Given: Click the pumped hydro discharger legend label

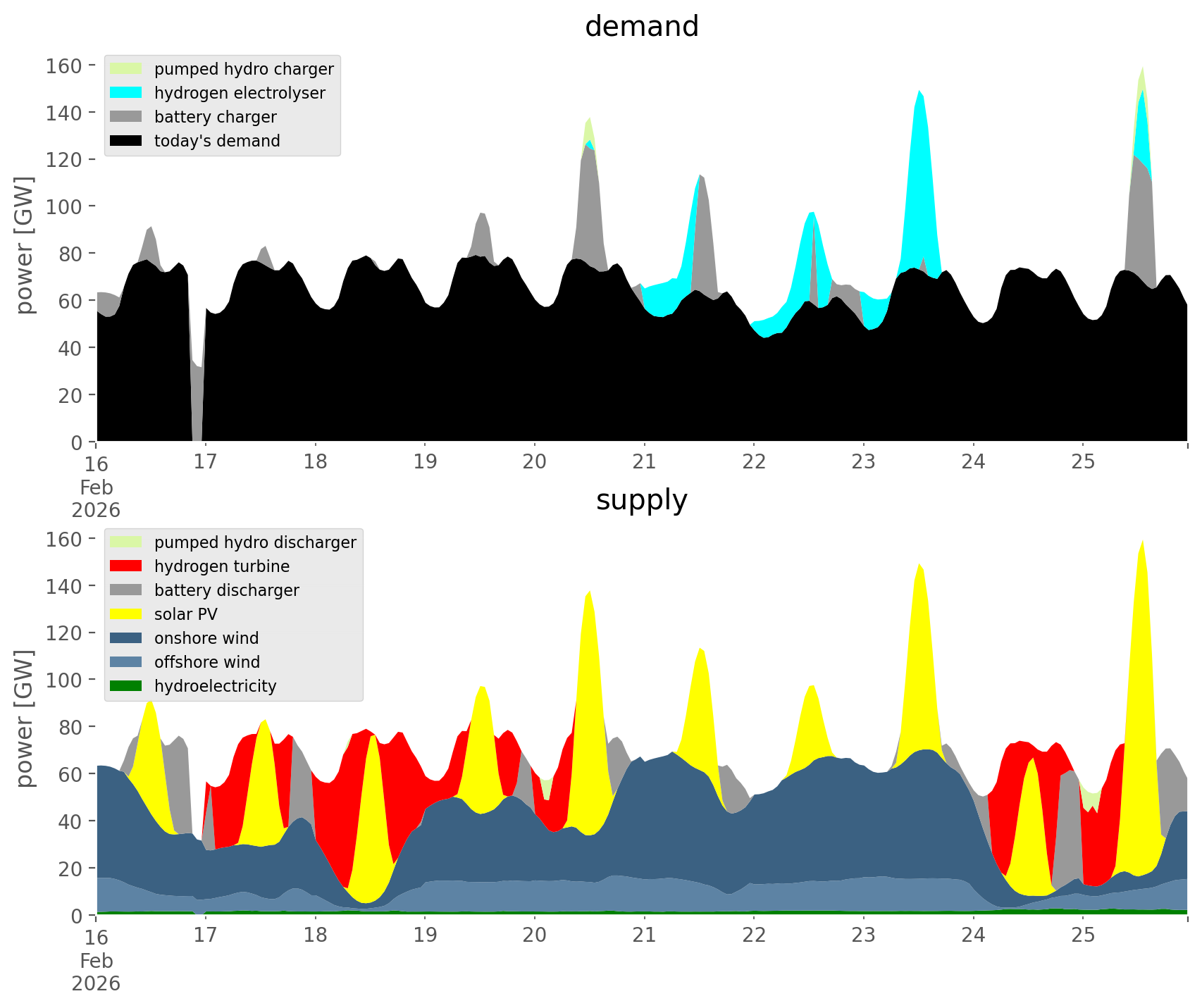Looking at the screenshot, I should [x=255, y=542].
